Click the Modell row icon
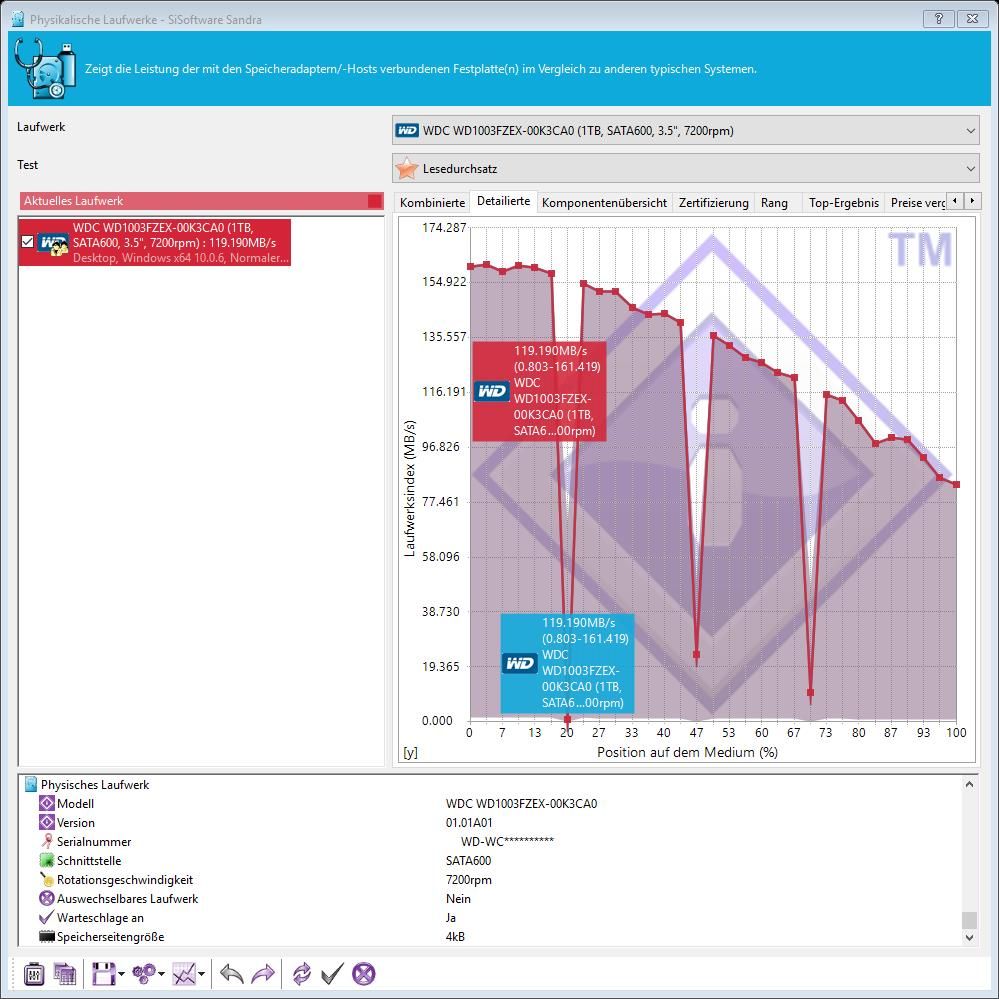The height and width of the screenshot is (999, 999). 47,803
